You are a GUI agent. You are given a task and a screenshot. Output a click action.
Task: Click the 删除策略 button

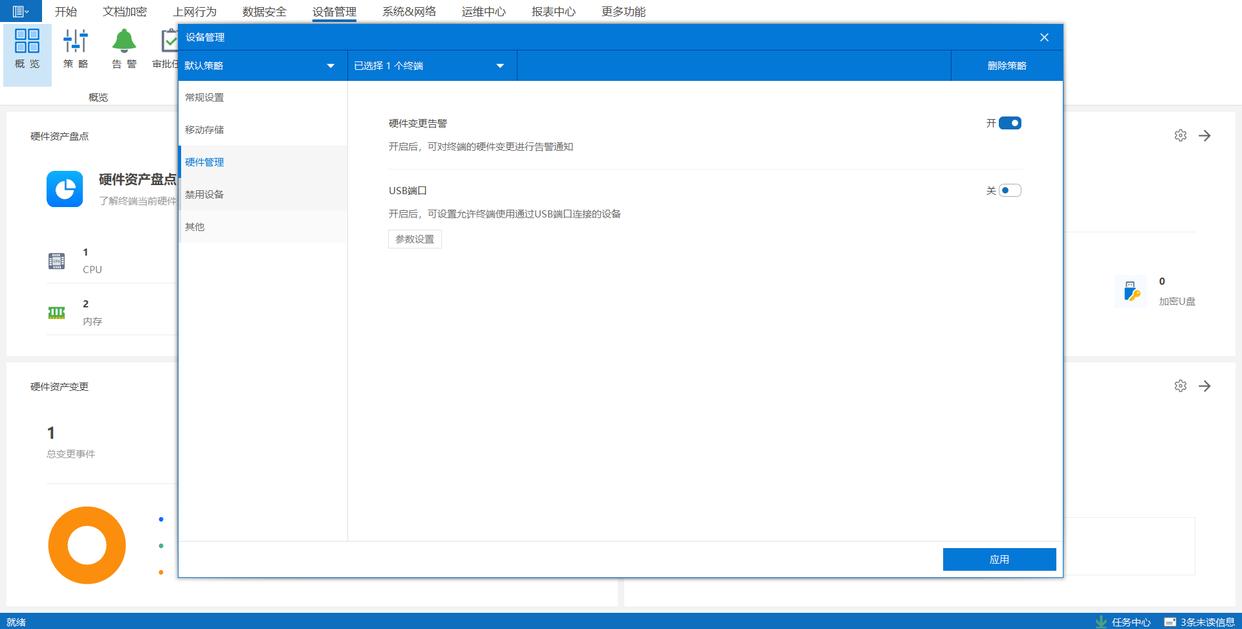(1006, 66)
